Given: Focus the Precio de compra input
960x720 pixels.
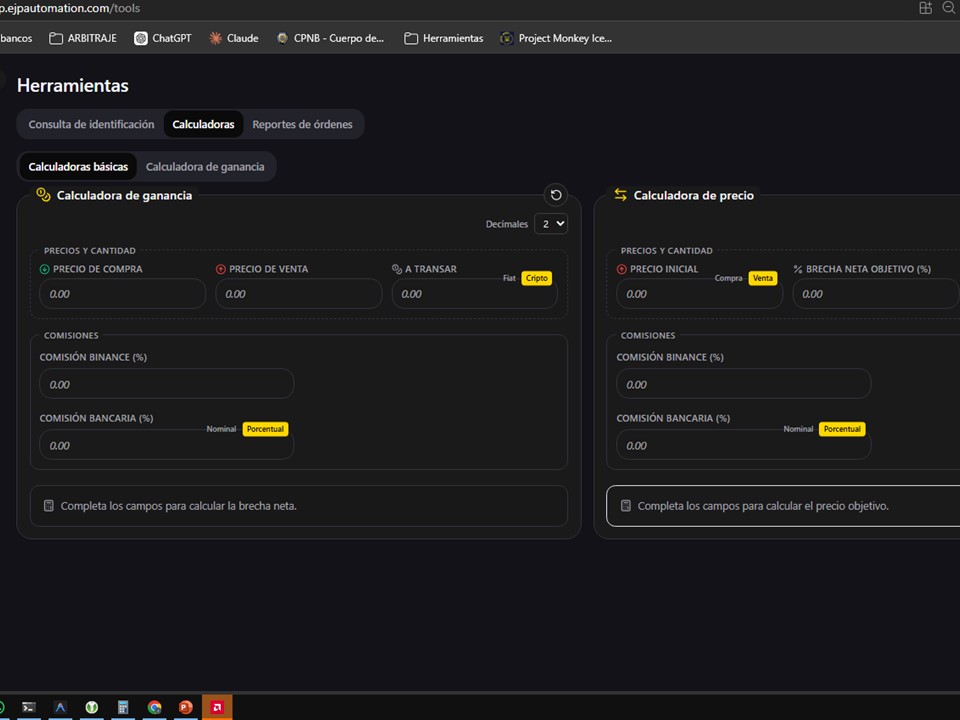Looking at the screenshot, I should pyautogui.click(x=122, y=294).
